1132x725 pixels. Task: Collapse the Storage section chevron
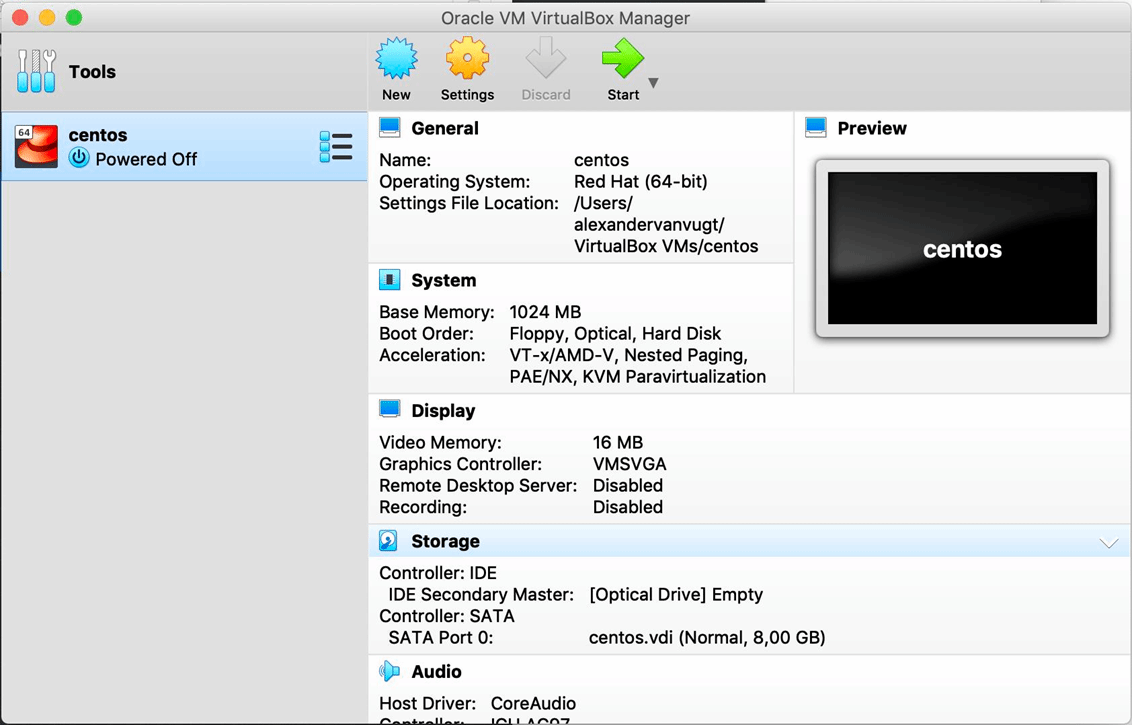click(x=1109, y=542)
